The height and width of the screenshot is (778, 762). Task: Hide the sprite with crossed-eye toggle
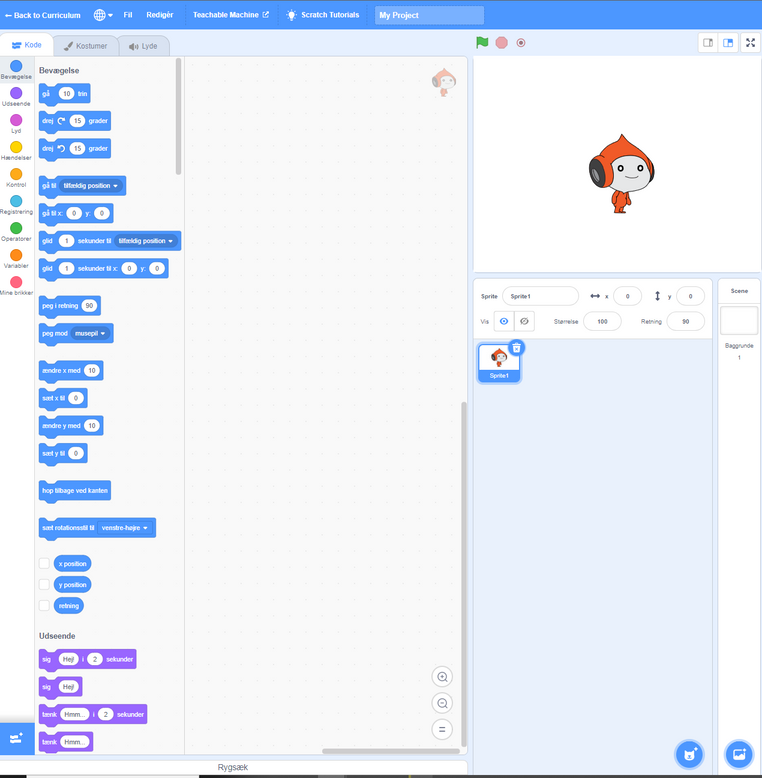tap(526, 322)
